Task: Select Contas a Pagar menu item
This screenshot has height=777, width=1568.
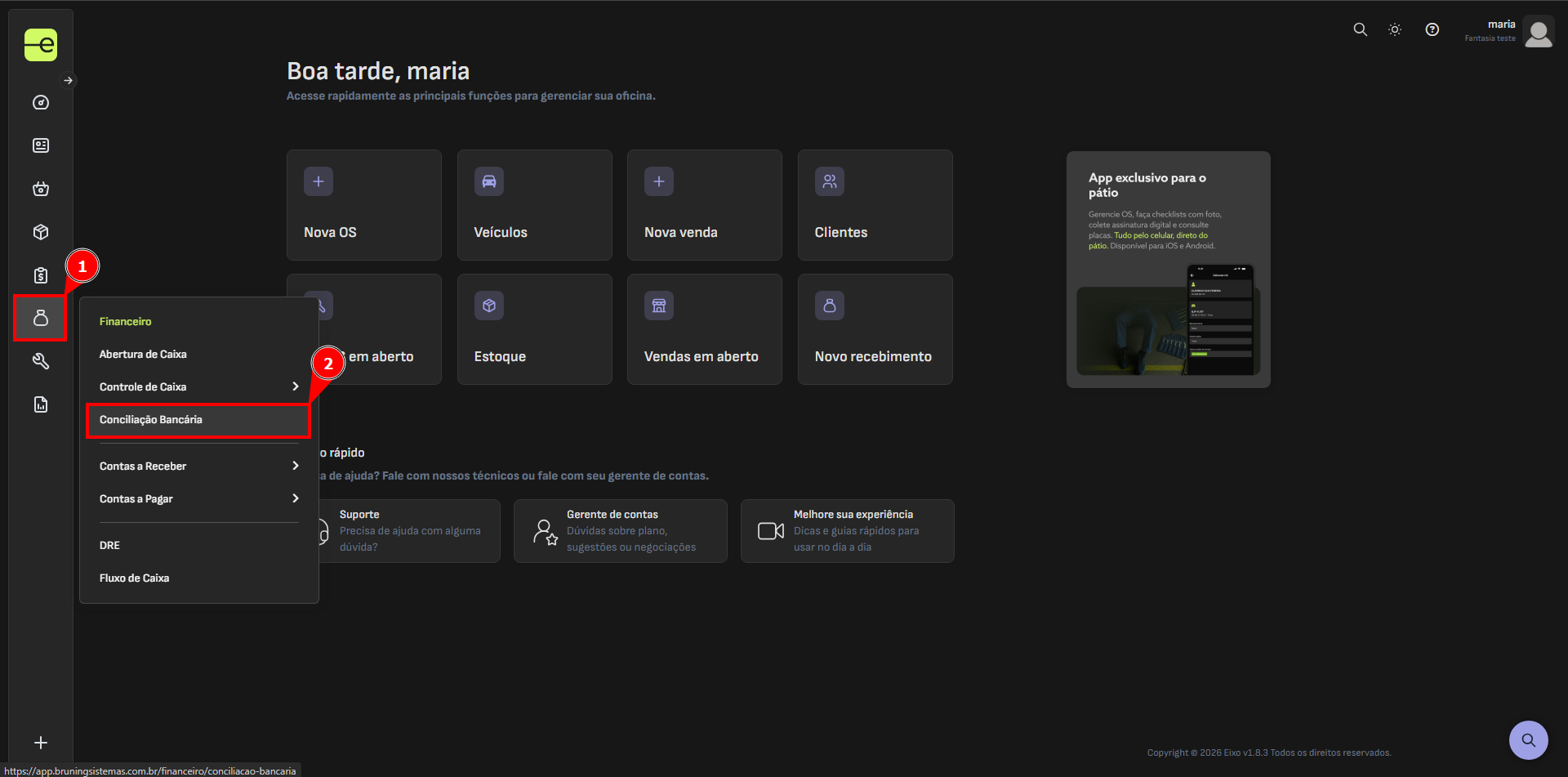Action: coord(198,498)
